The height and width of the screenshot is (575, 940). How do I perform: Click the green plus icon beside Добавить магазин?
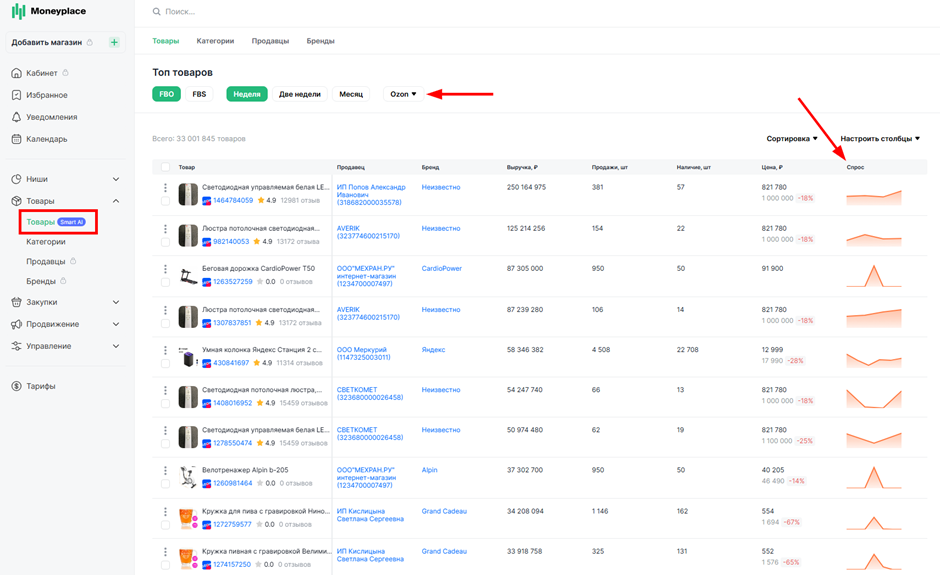pos(114,42)
